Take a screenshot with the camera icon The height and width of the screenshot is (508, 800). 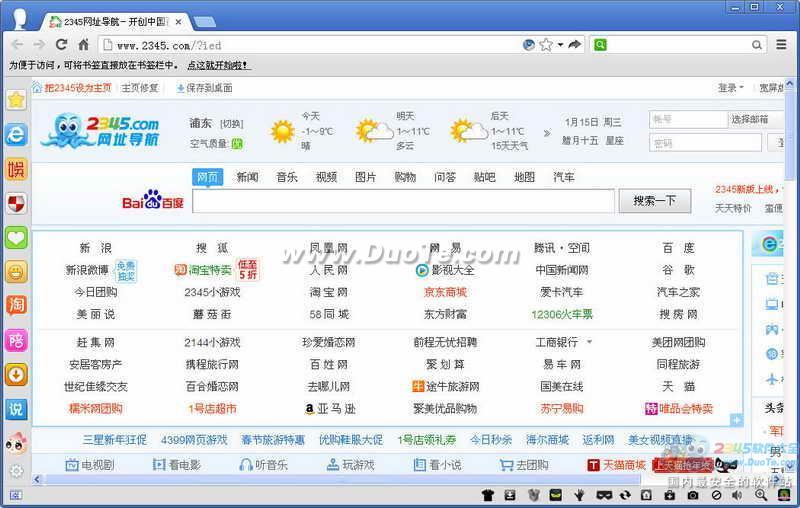692,495
